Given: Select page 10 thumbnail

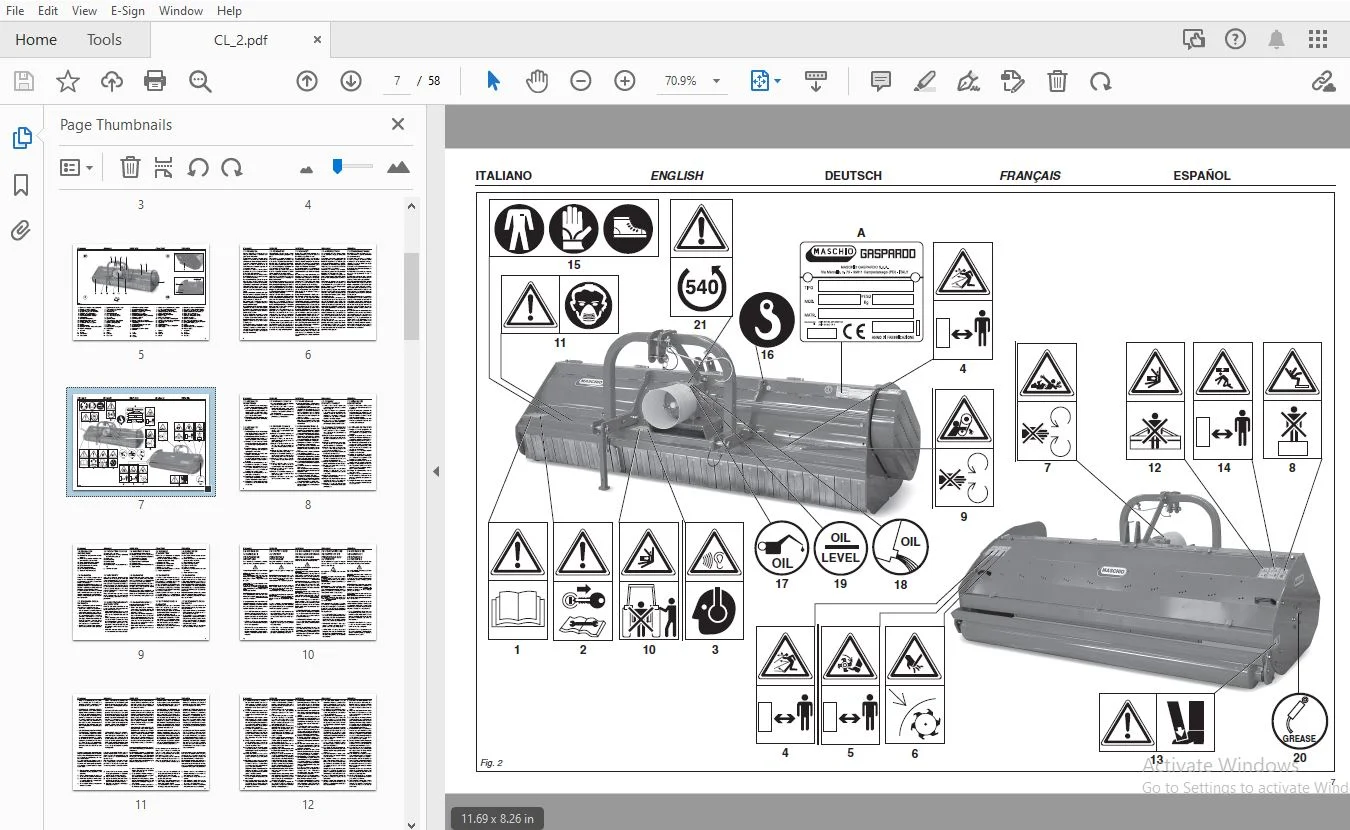Looking at the screenshot, I should point(308,593).
